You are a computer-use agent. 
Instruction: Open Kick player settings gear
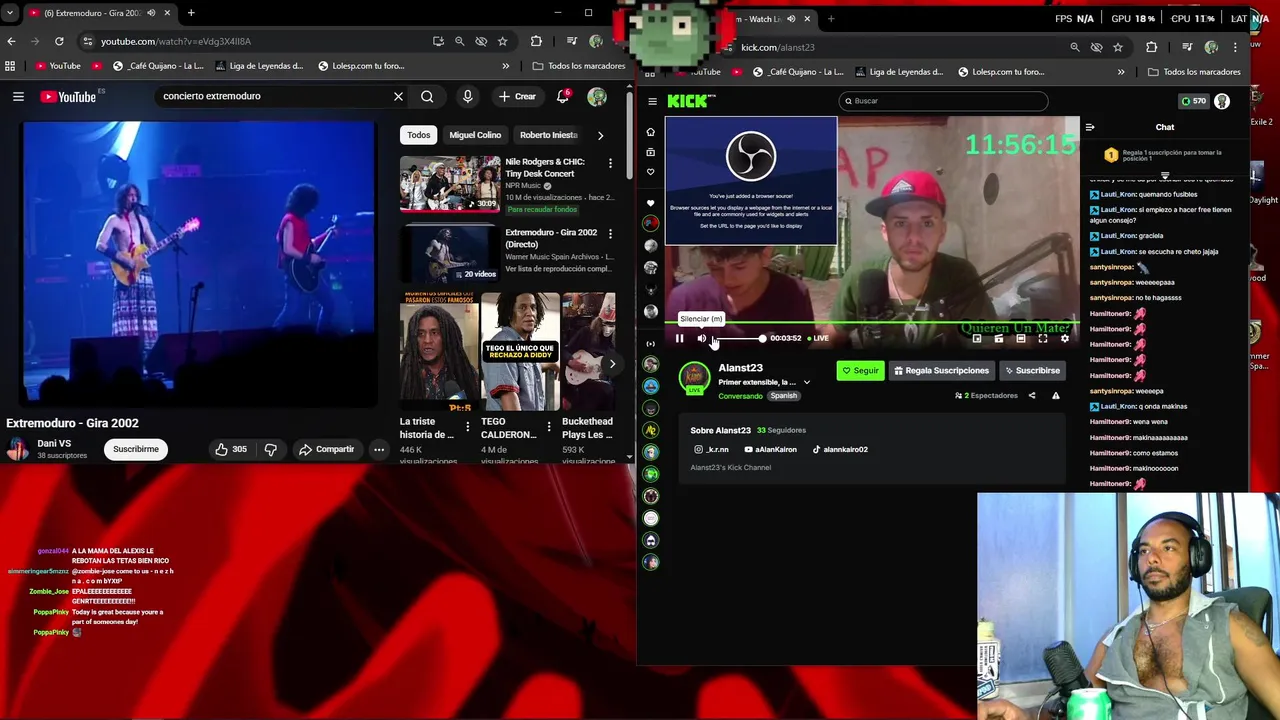pos(1064,338)
